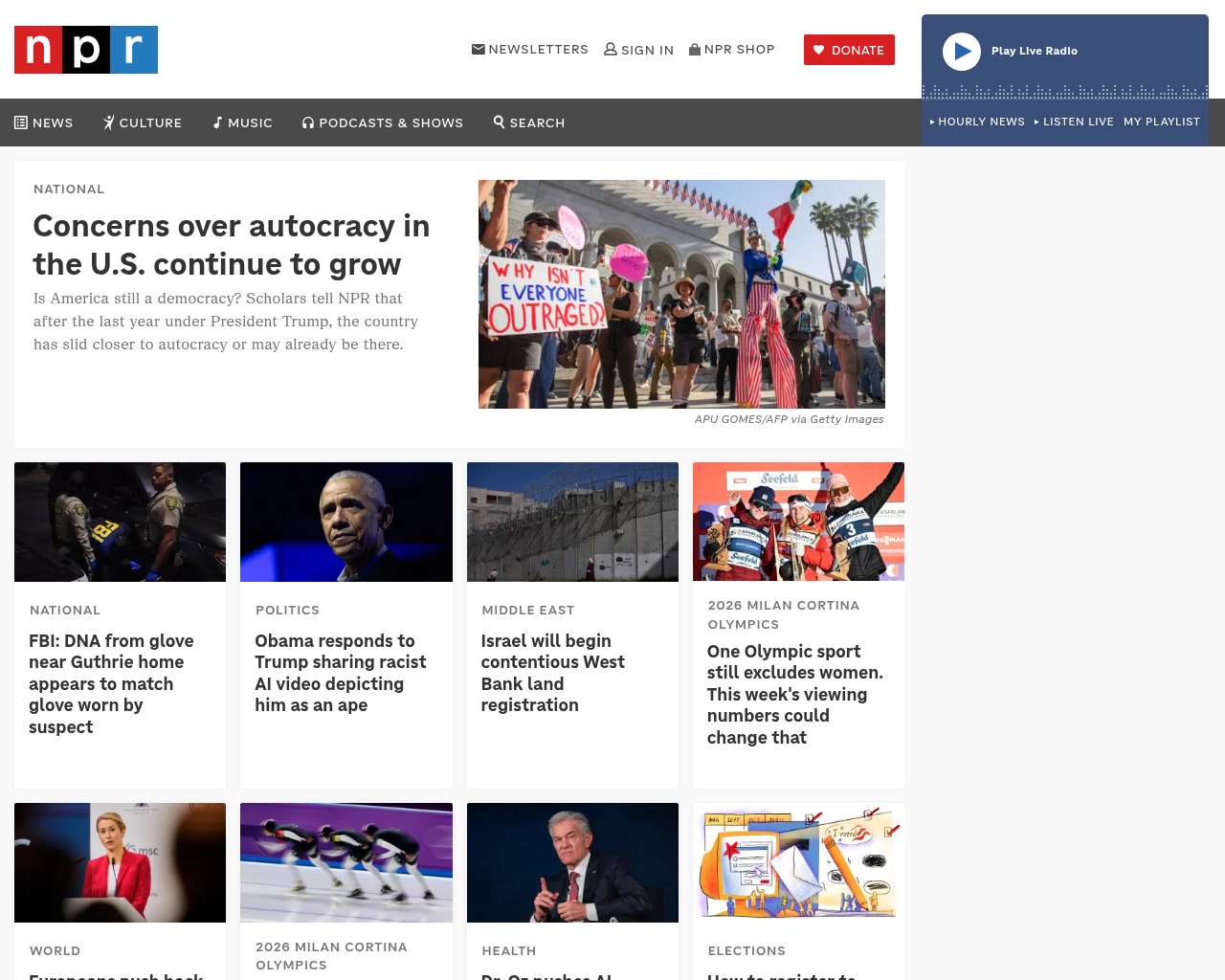Open the FBI glove story thumbnail
This screenshot has width=1225, height=980.
(x=121, y=522)
